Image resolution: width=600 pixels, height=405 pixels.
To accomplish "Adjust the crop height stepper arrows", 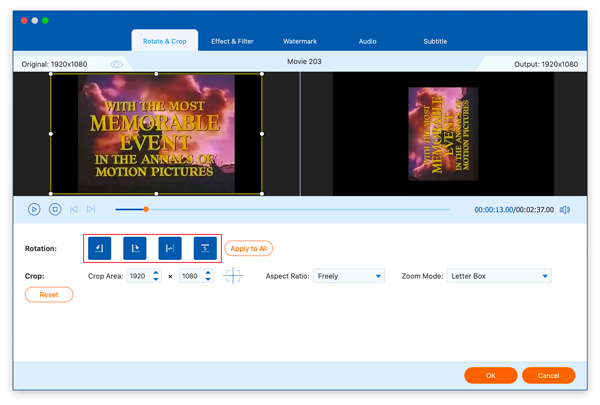I will click(209, 276).
